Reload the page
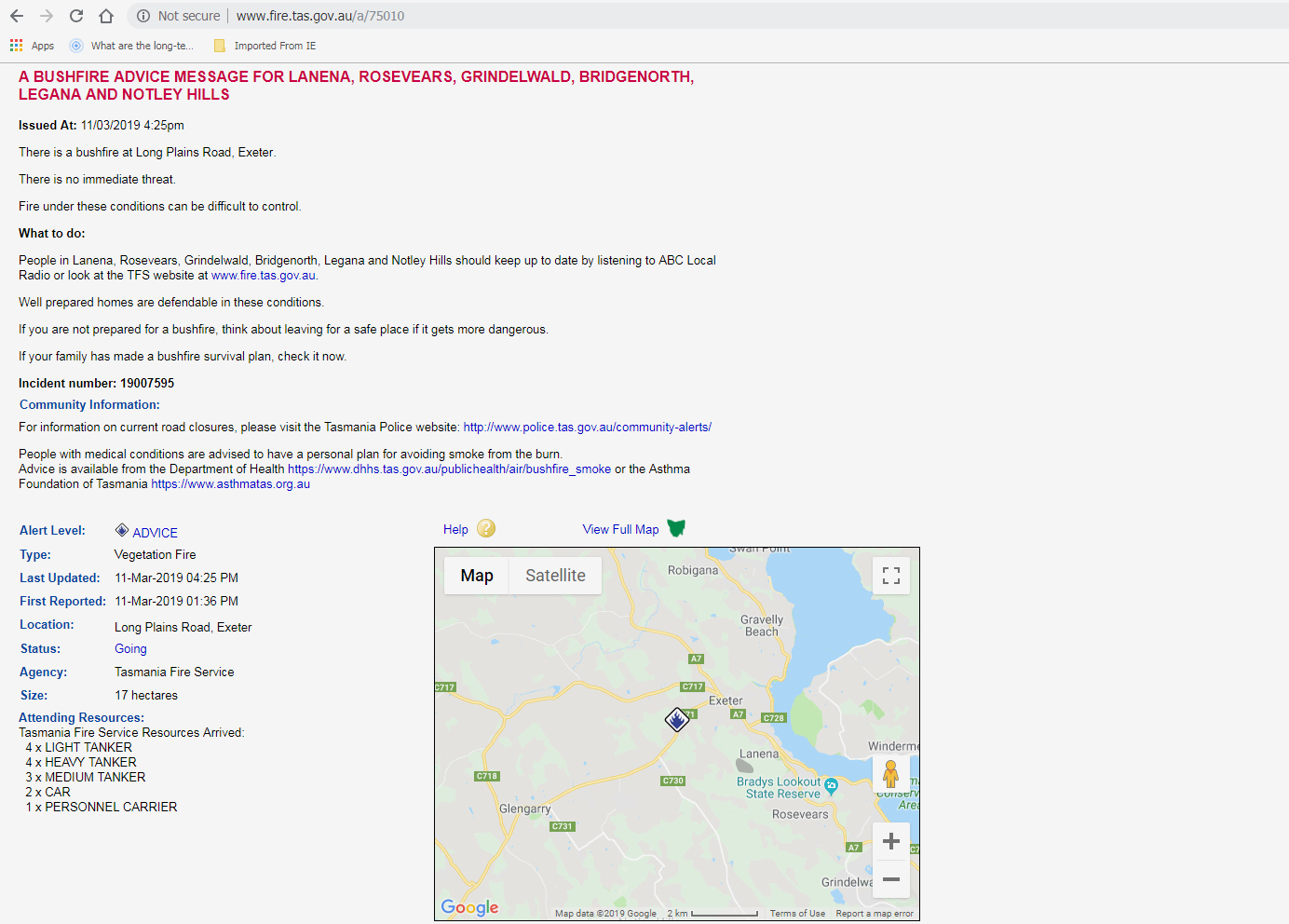This screenshot has height=924, width=1289. click(x=76, y=16)
